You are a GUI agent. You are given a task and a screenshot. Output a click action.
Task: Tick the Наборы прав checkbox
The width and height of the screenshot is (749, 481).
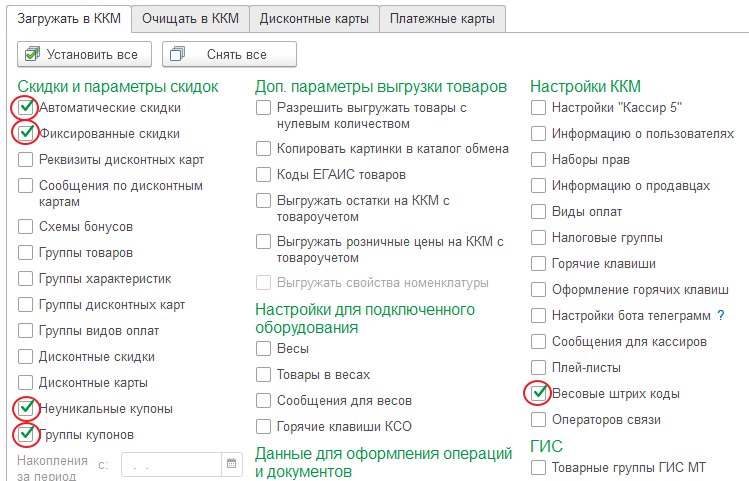click(538, 159)
